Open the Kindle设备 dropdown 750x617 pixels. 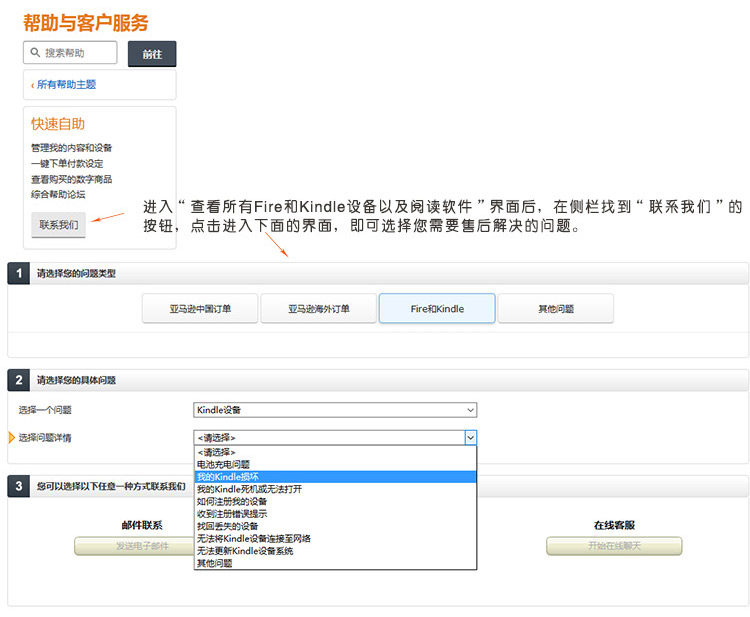point(335,410)
